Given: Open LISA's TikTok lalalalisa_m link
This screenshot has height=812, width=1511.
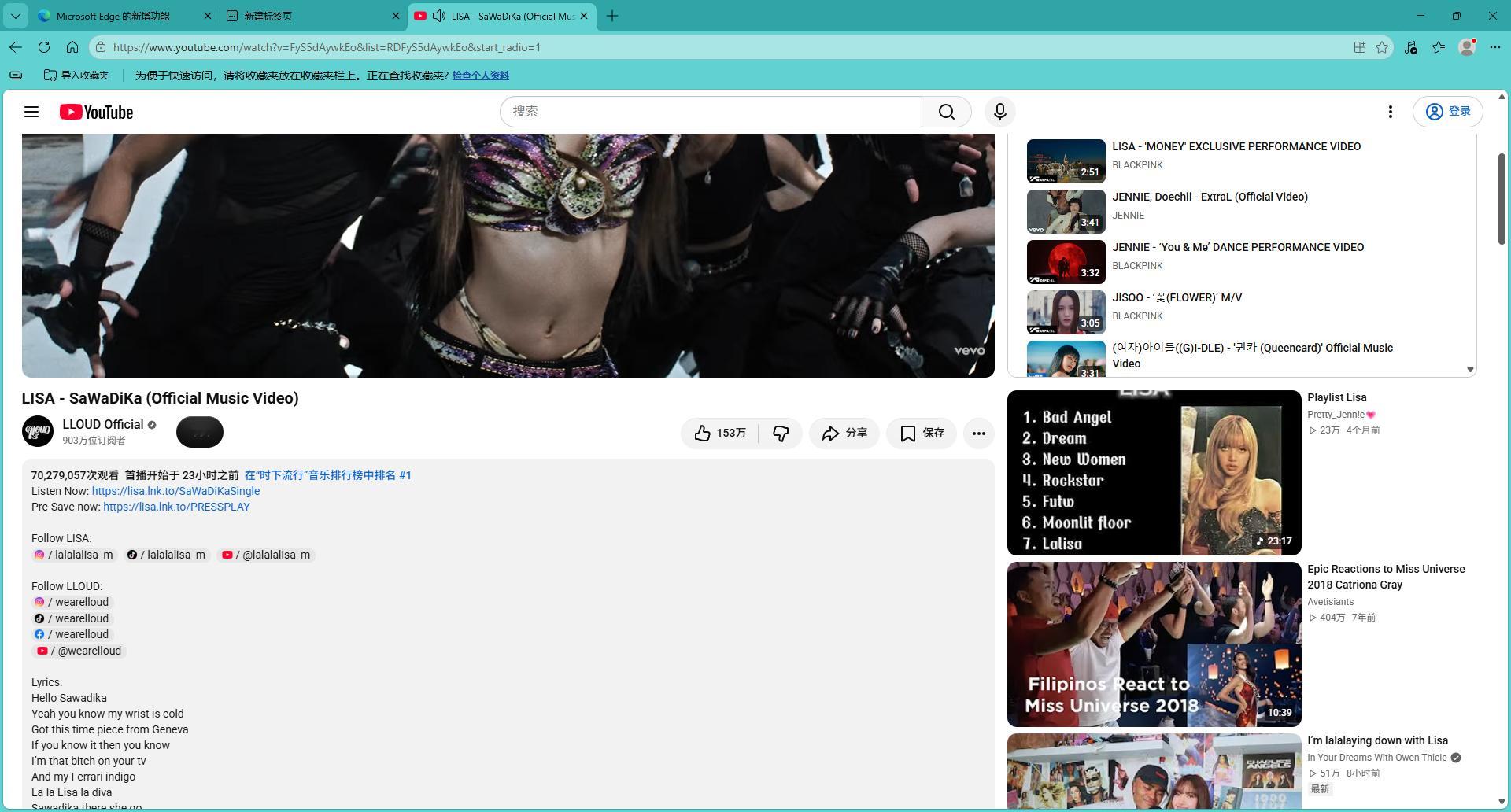Looking at the screenshot, I should click(x=166, y=555).
